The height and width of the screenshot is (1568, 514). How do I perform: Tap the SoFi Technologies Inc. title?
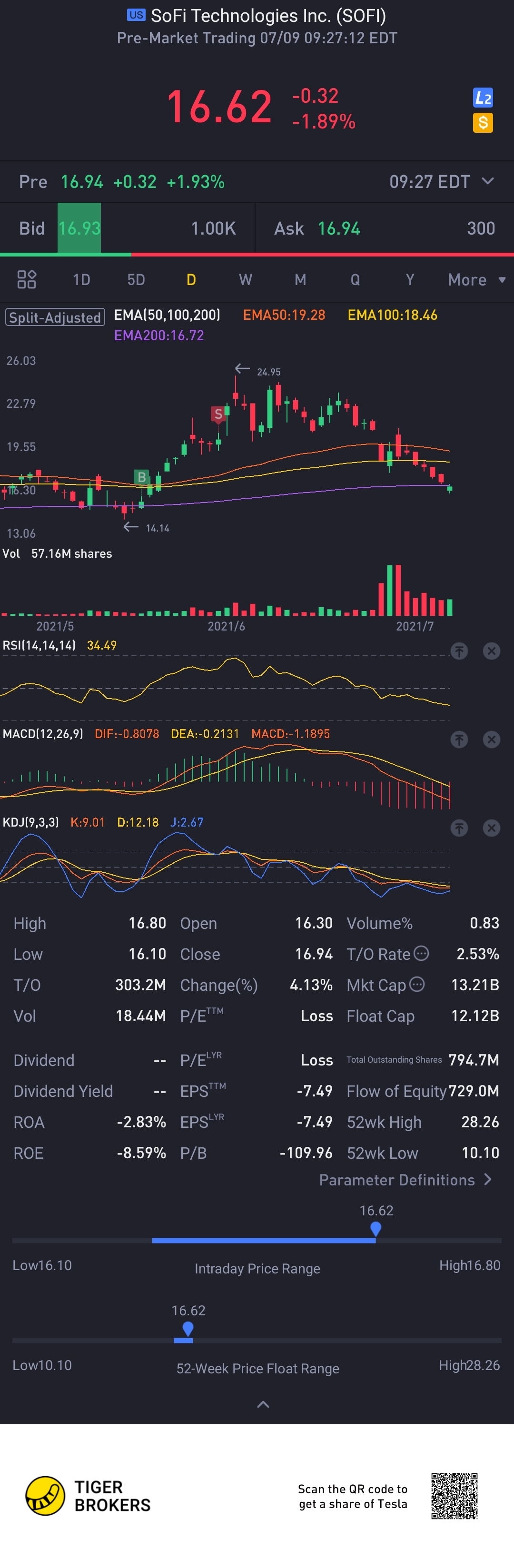click(x=268, y=15)
